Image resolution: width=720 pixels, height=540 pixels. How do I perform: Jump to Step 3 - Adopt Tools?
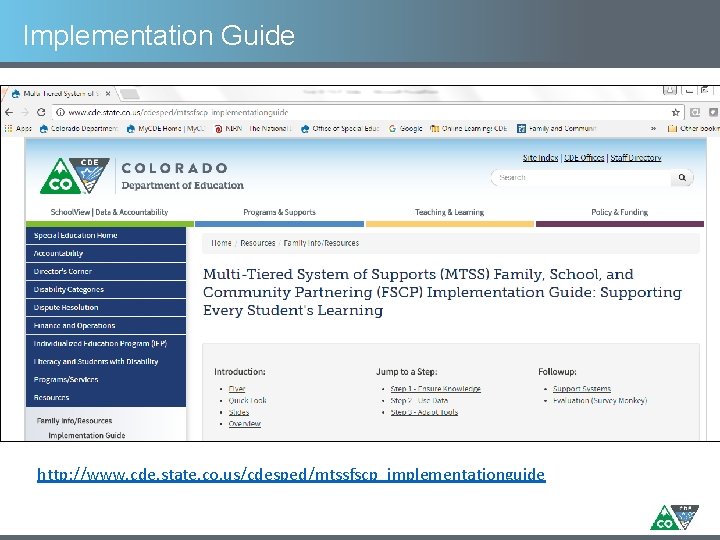[x=424, y=412]
